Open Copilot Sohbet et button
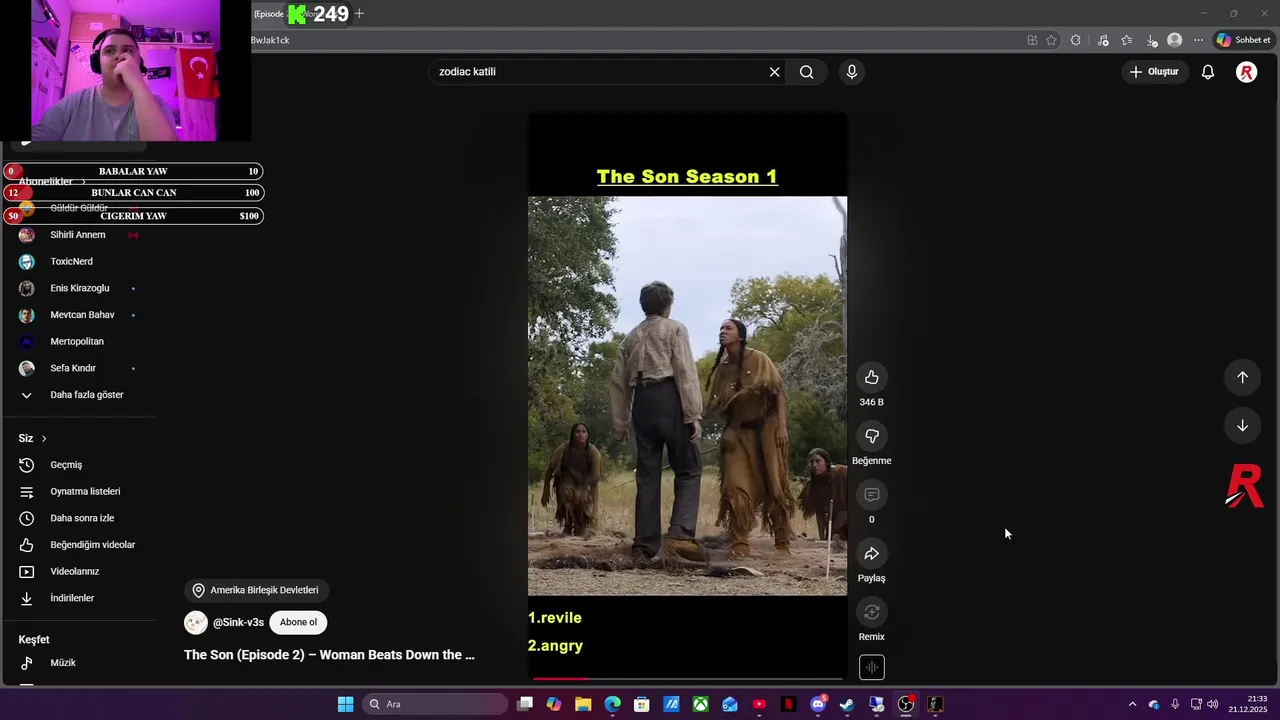1280x720 pixels. tap(1243, 40)
